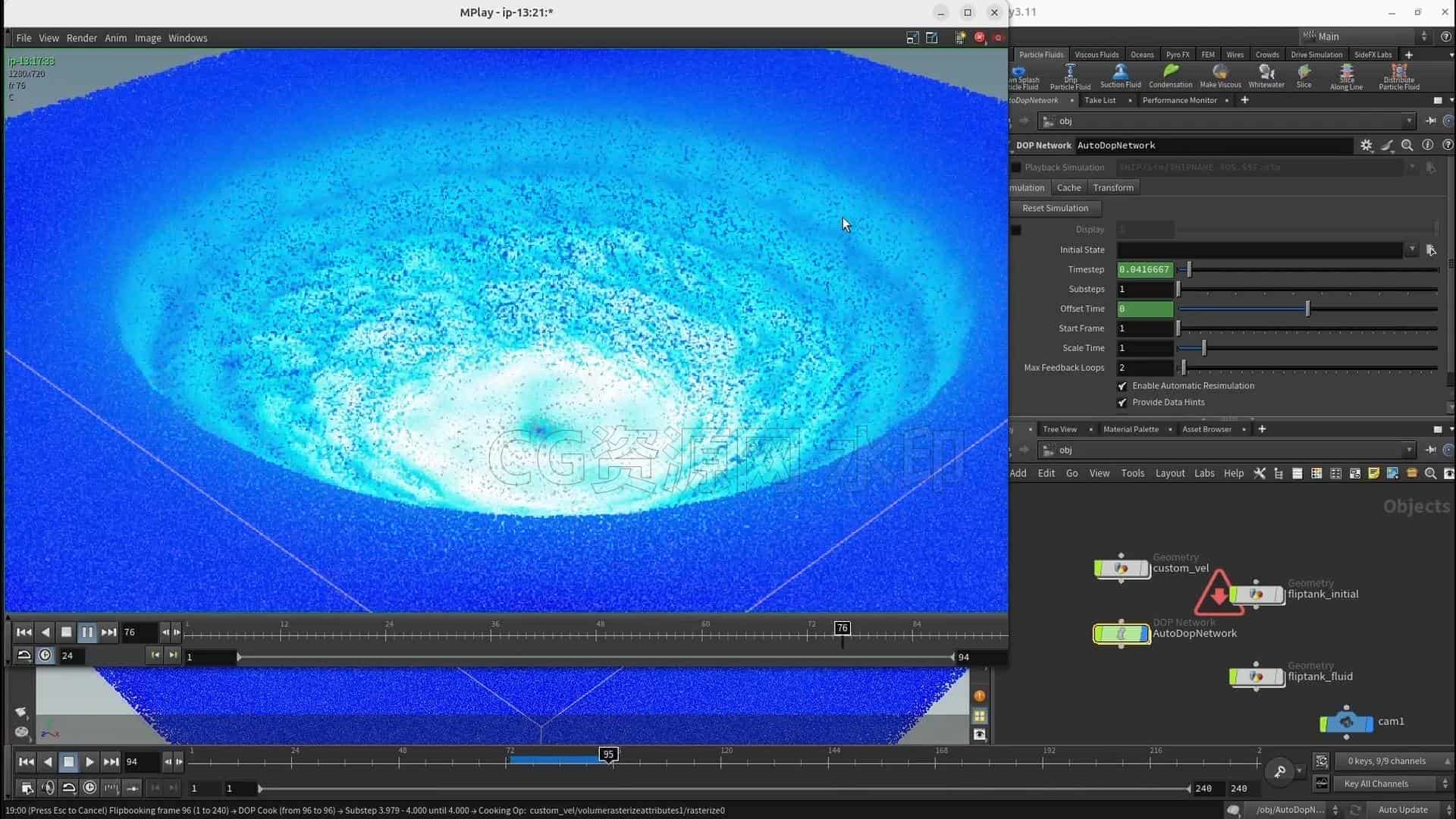Select the custom_vel geometry node
1456x819 pixels.
click(1122, 568)
